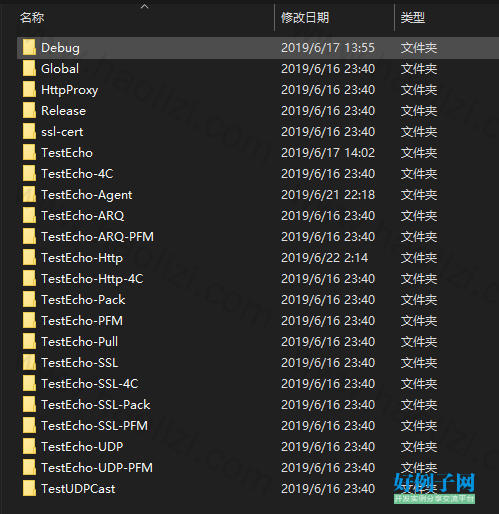Select the TestEcho-Agent folder name
This screenshot has height=514, width=499.
[87, 195]
